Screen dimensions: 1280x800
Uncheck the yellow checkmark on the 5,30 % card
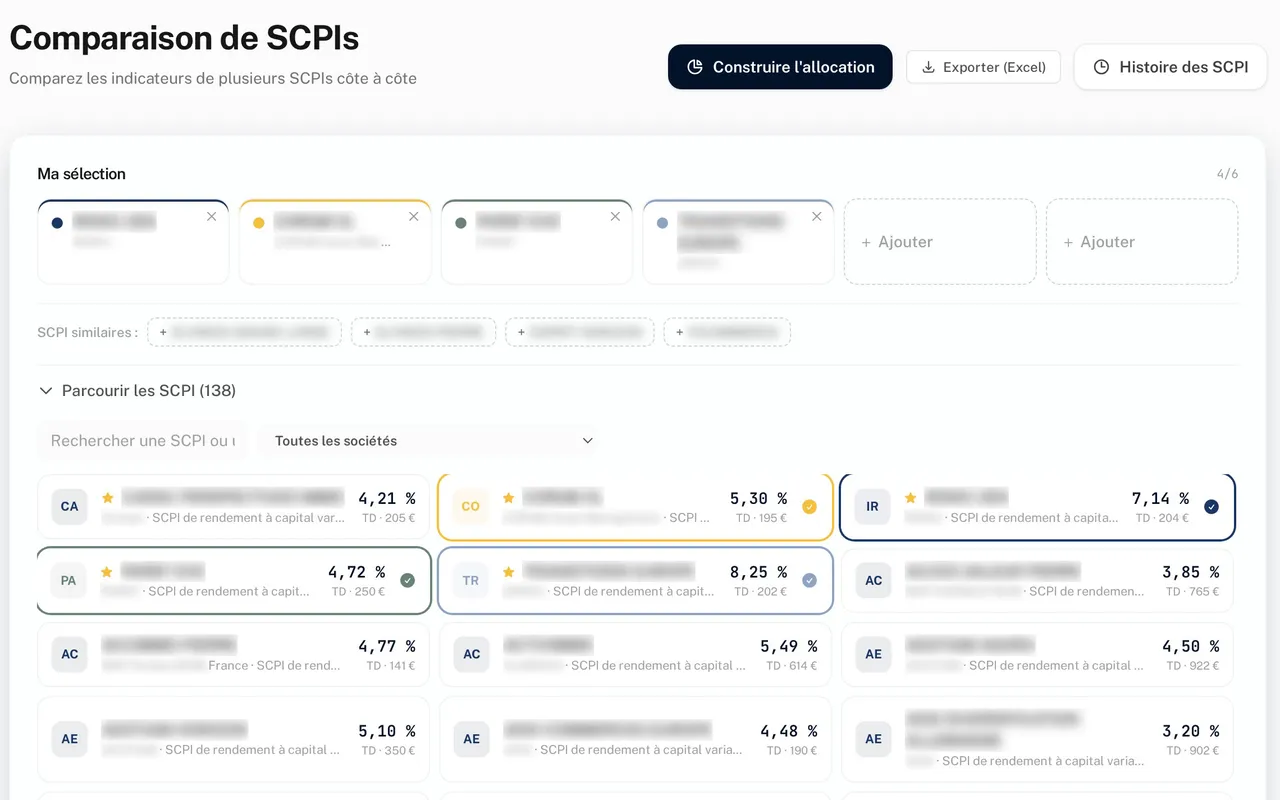click(810, 506)
